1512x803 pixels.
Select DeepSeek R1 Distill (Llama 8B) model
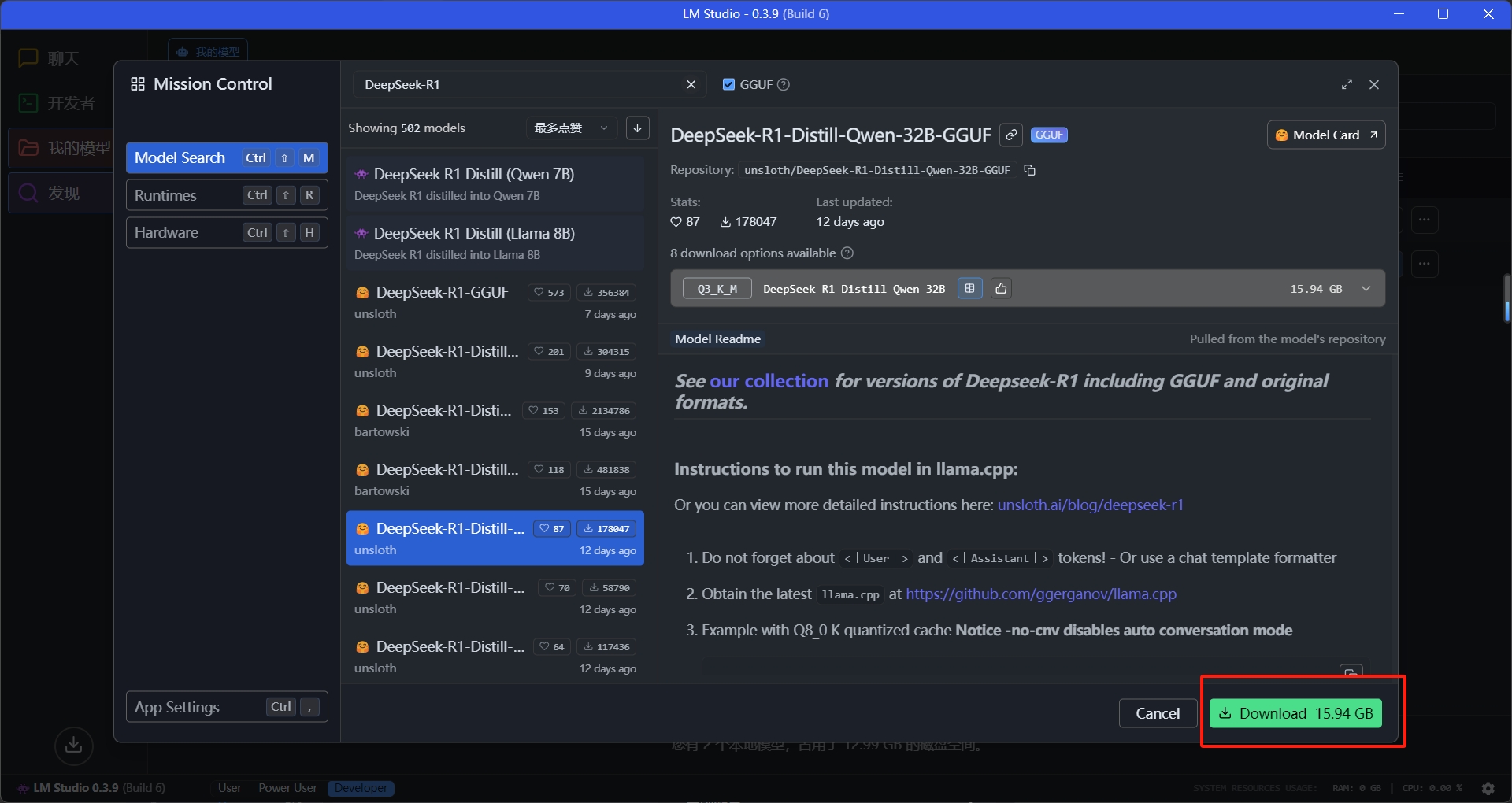click(495, 243)
